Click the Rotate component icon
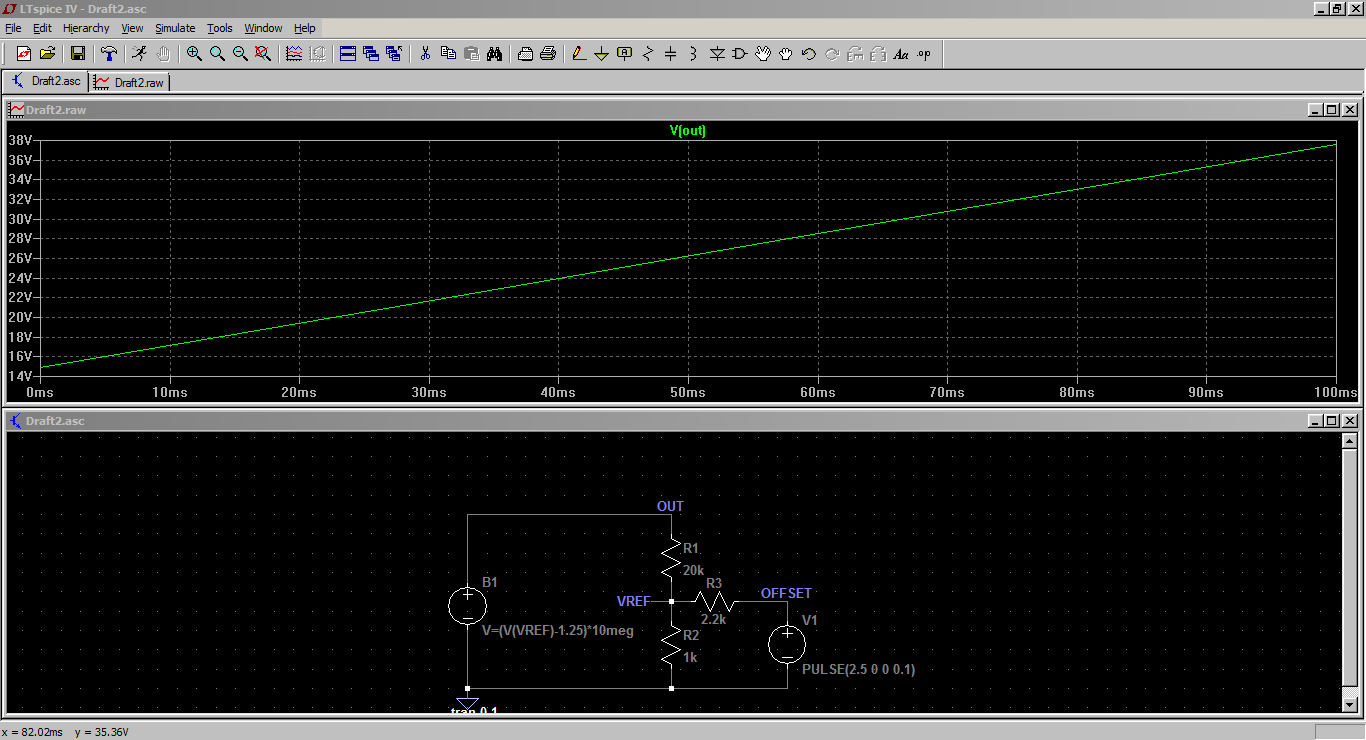 pos(855,54)
